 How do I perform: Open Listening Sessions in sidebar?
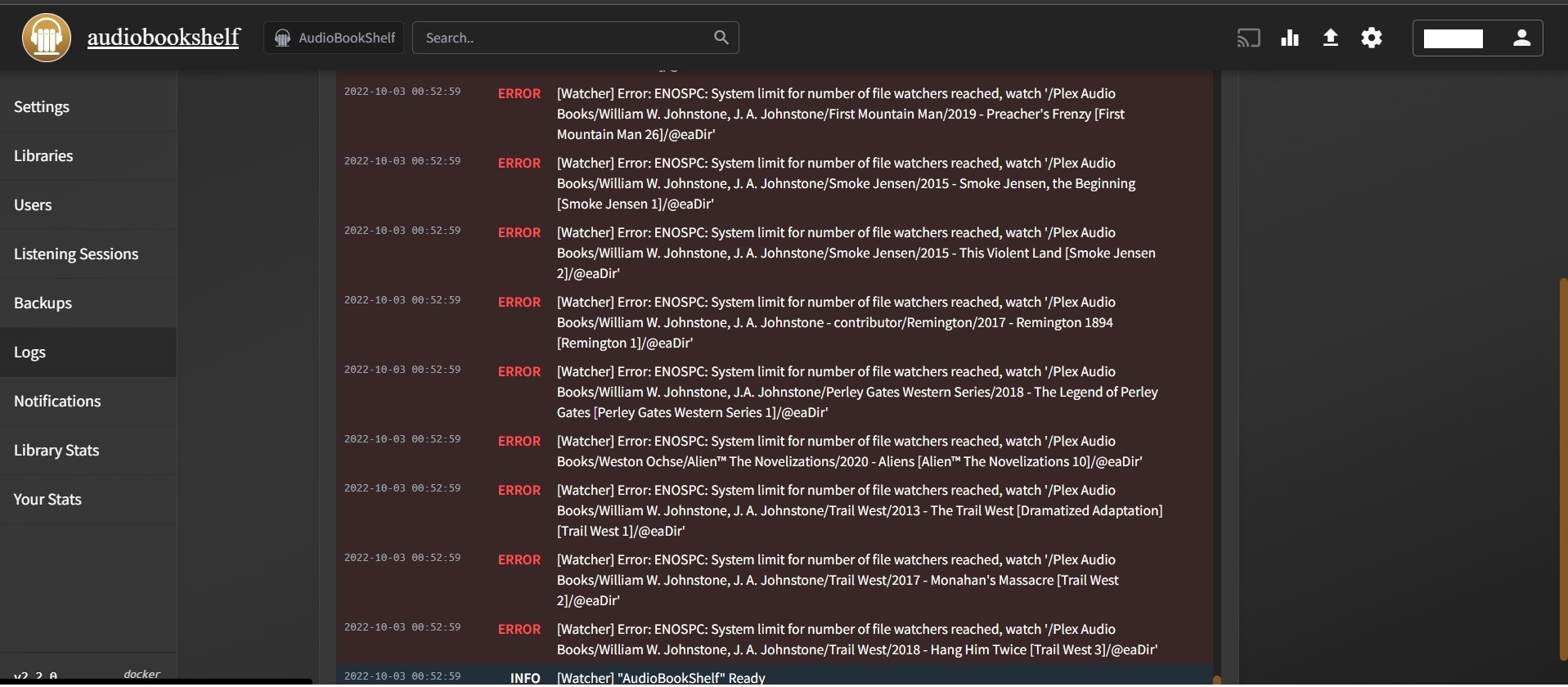point(88,254)
